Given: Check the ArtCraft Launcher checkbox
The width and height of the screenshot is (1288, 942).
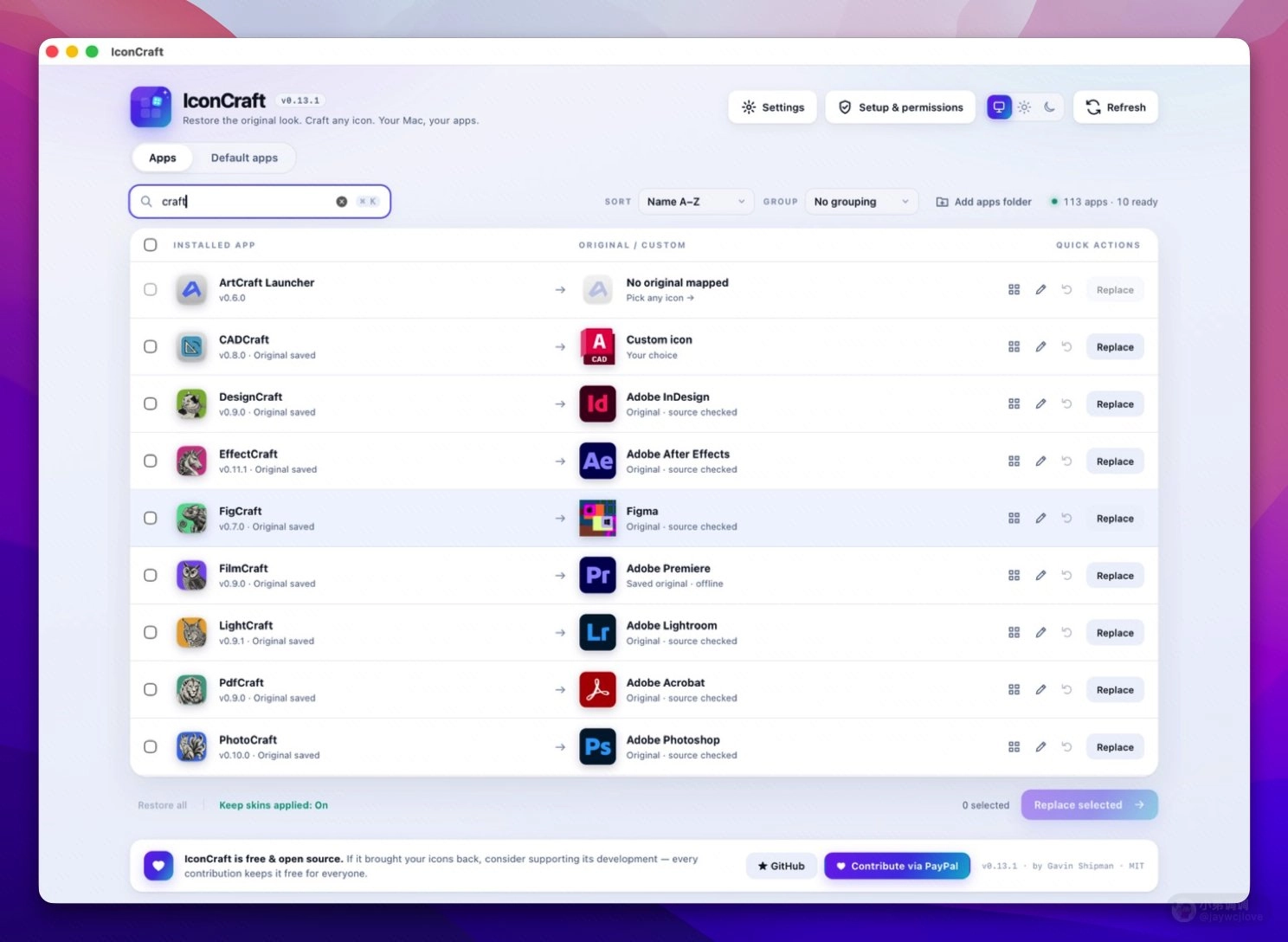Looking at the screenshot, I should click(x=151, y=290).
